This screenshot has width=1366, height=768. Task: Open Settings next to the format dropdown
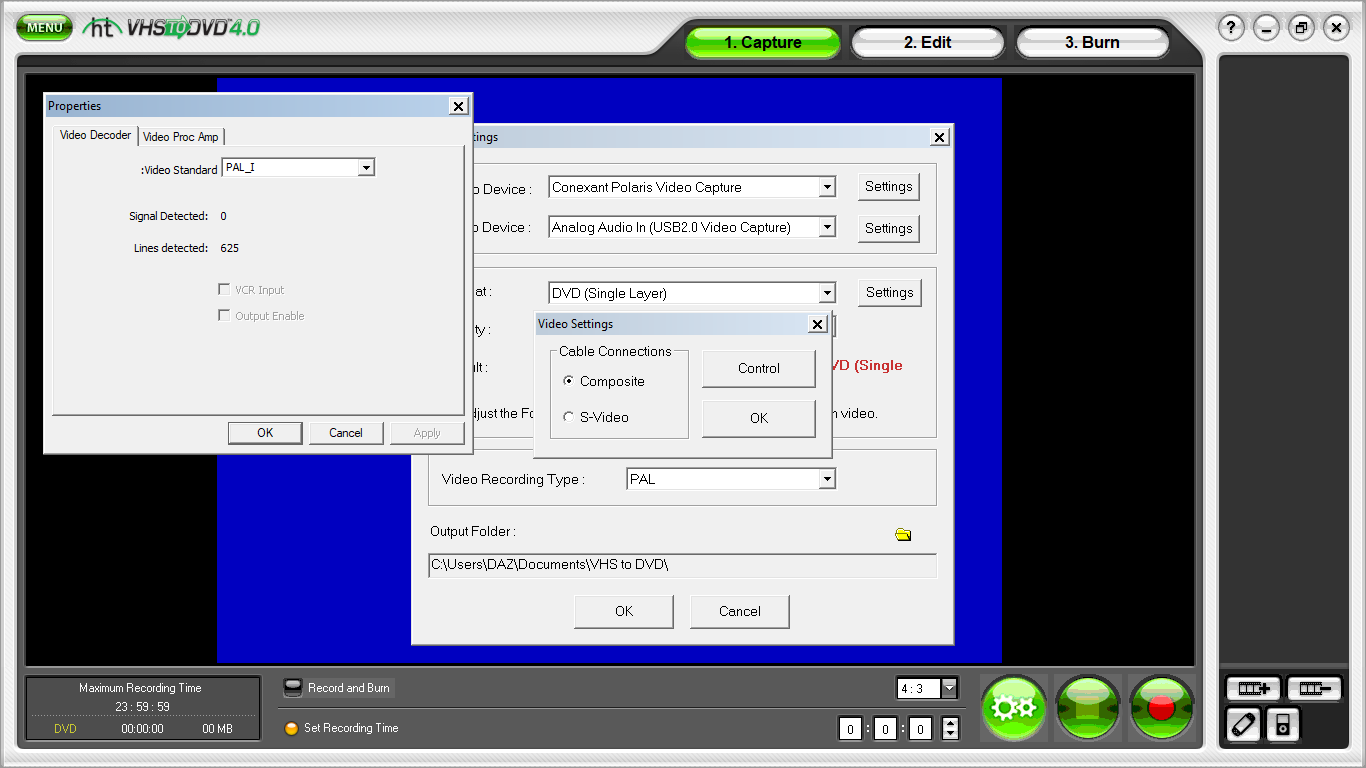(890, 292)
